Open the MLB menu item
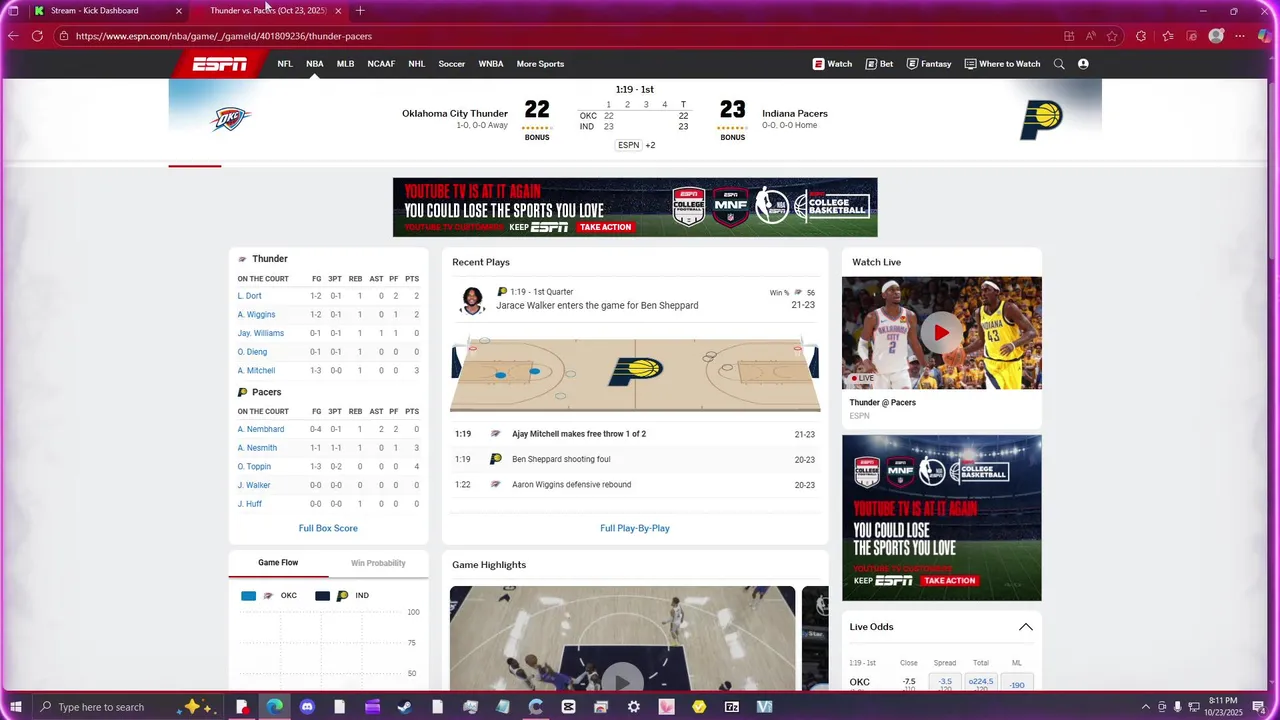1280x720 pixels. pos(345,64)
